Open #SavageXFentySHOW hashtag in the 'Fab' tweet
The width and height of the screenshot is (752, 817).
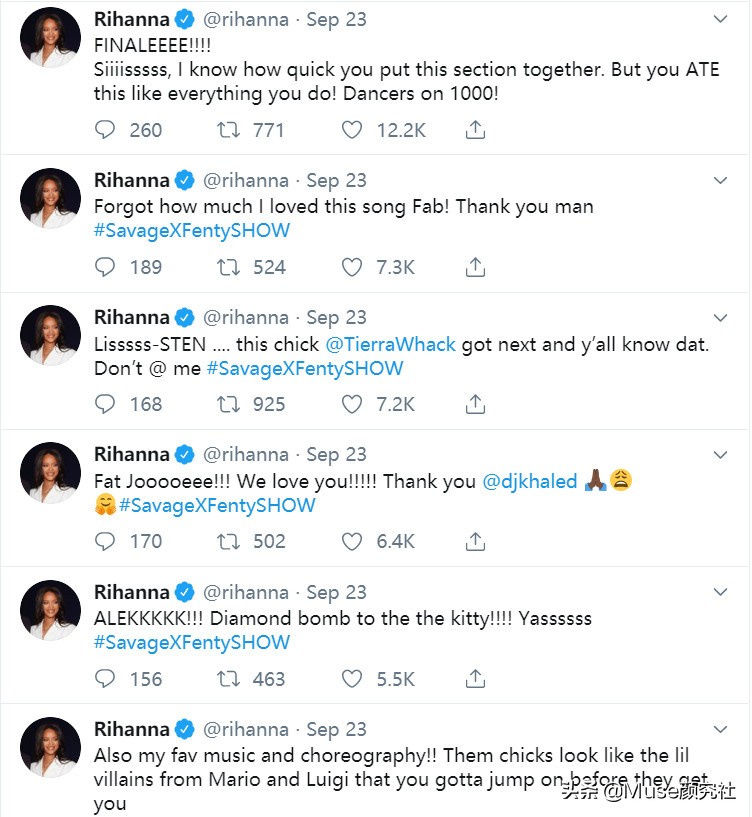click(x=192, y=231)
